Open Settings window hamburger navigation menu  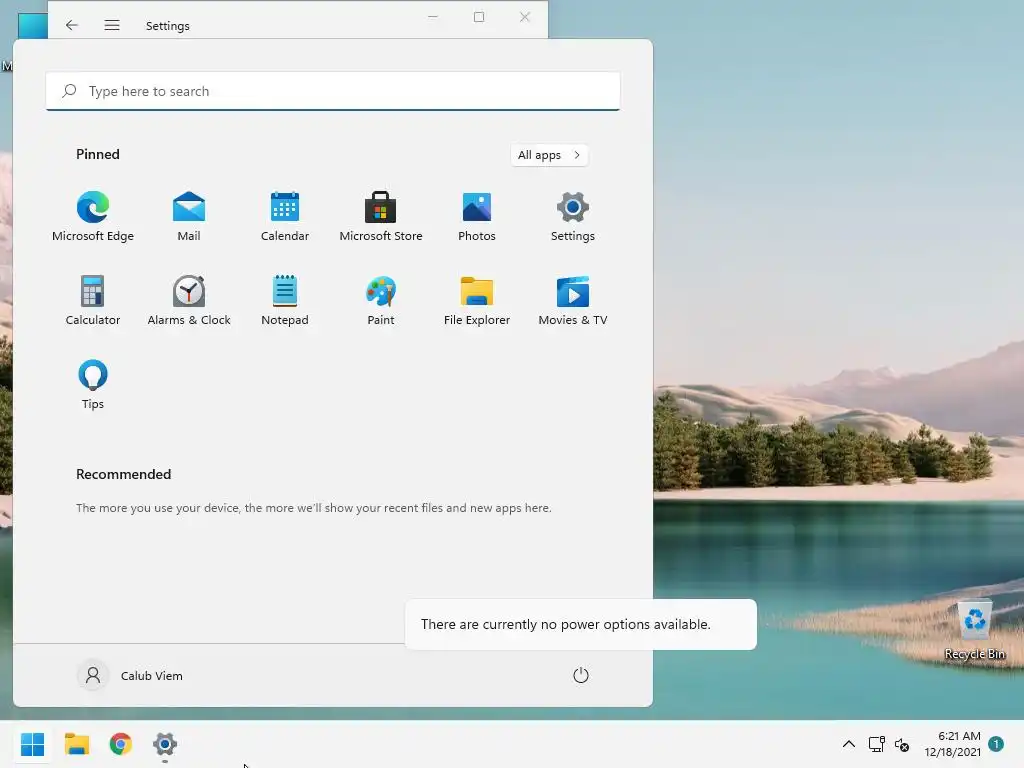tap(112, 25)
